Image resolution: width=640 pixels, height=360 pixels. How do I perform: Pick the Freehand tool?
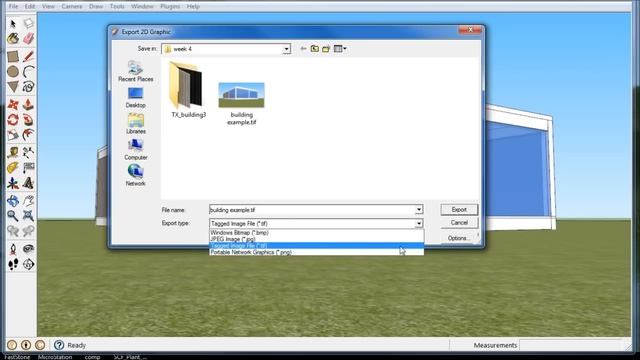click(x=28, y=87)
